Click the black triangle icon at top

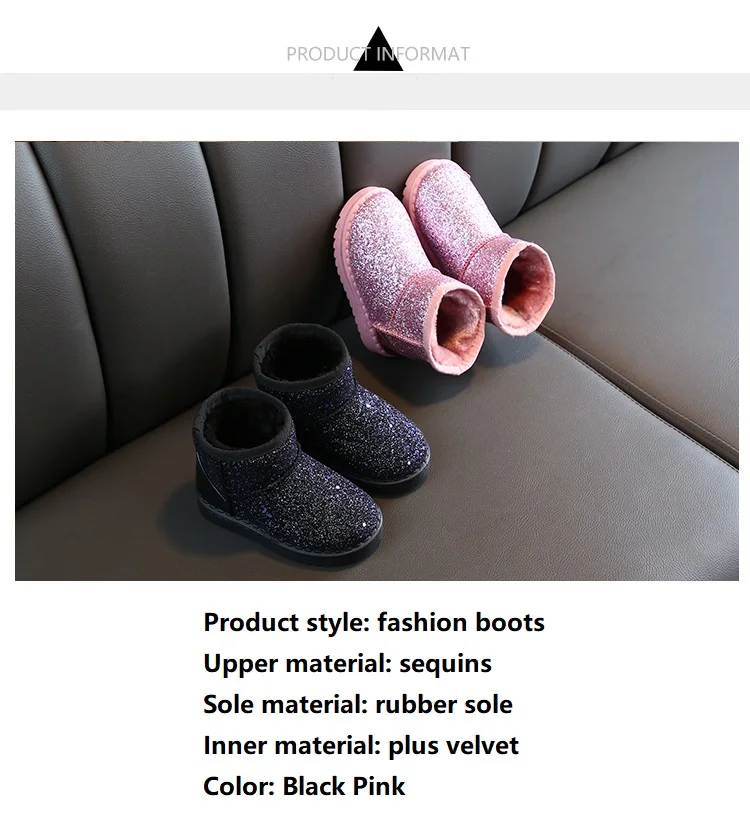click(378, 51)
